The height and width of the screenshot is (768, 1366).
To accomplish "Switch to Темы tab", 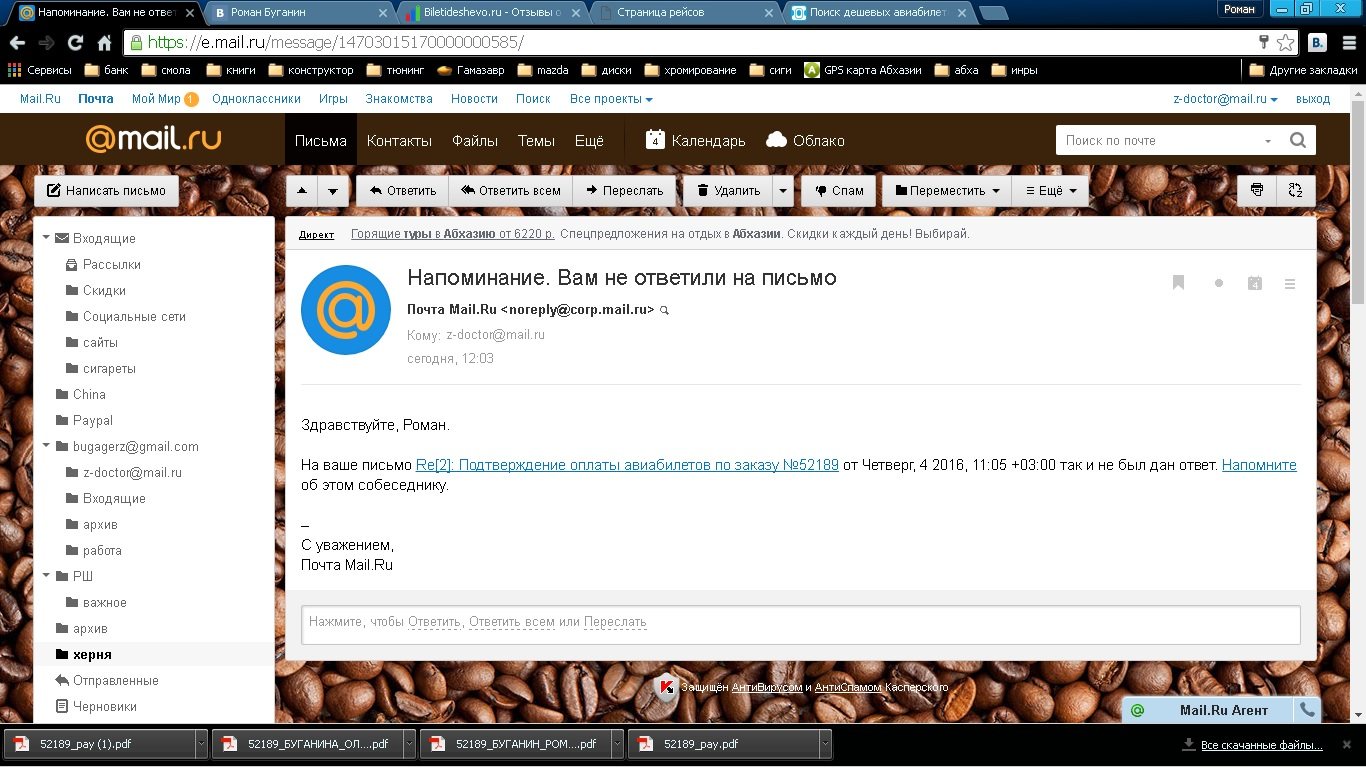I will (536, 140).
